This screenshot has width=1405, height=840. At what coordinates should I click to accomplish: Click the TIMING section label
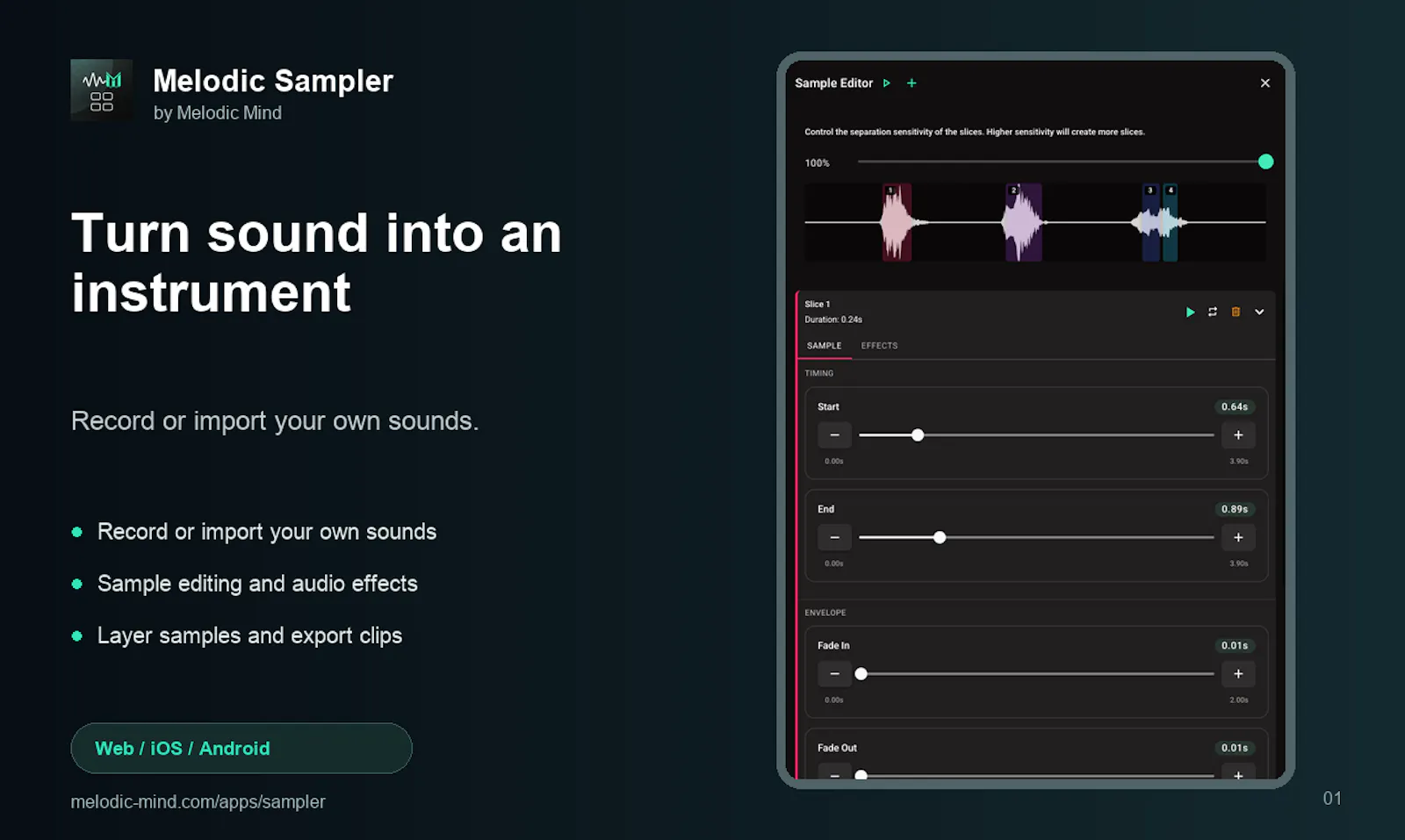(x=819, y=374)
